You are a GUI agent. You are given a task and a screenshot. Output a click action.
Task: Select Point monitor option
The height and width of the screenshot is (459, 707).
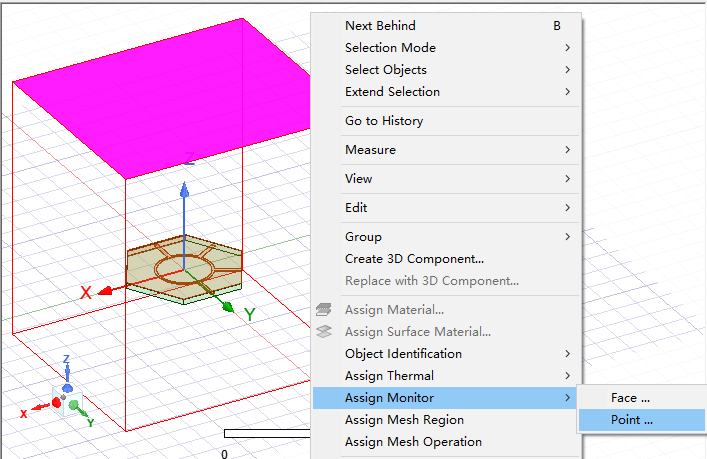(632, 420)
